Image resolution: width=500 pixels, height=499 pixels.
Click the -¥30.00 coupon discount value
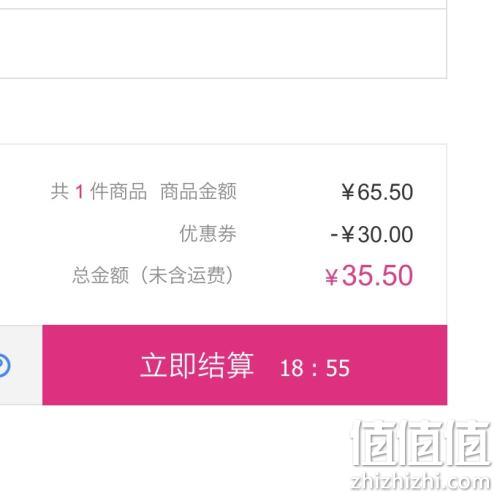click(372, 234)
